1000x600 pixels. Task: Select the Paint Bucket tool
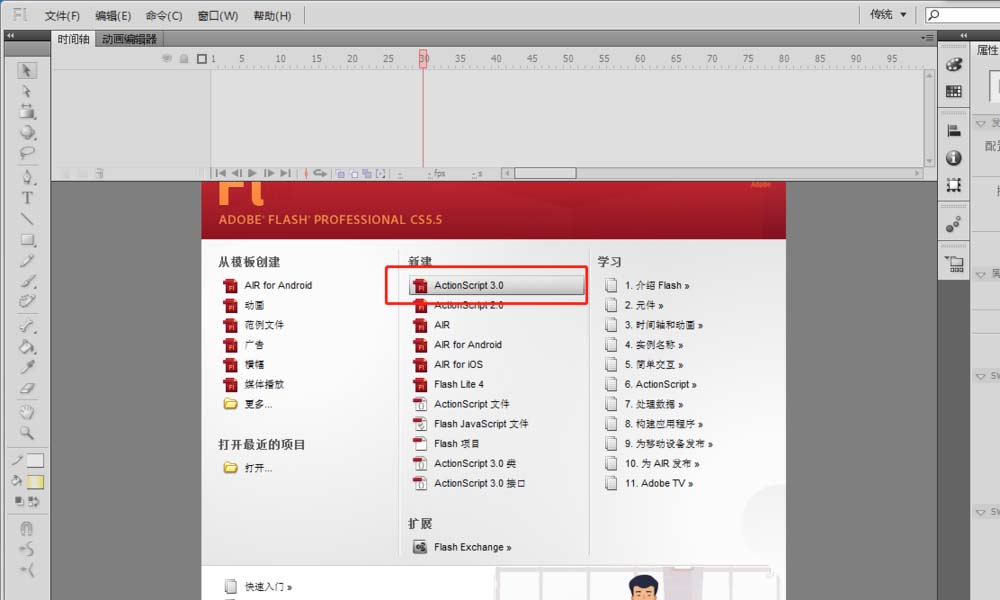point(26,347)
